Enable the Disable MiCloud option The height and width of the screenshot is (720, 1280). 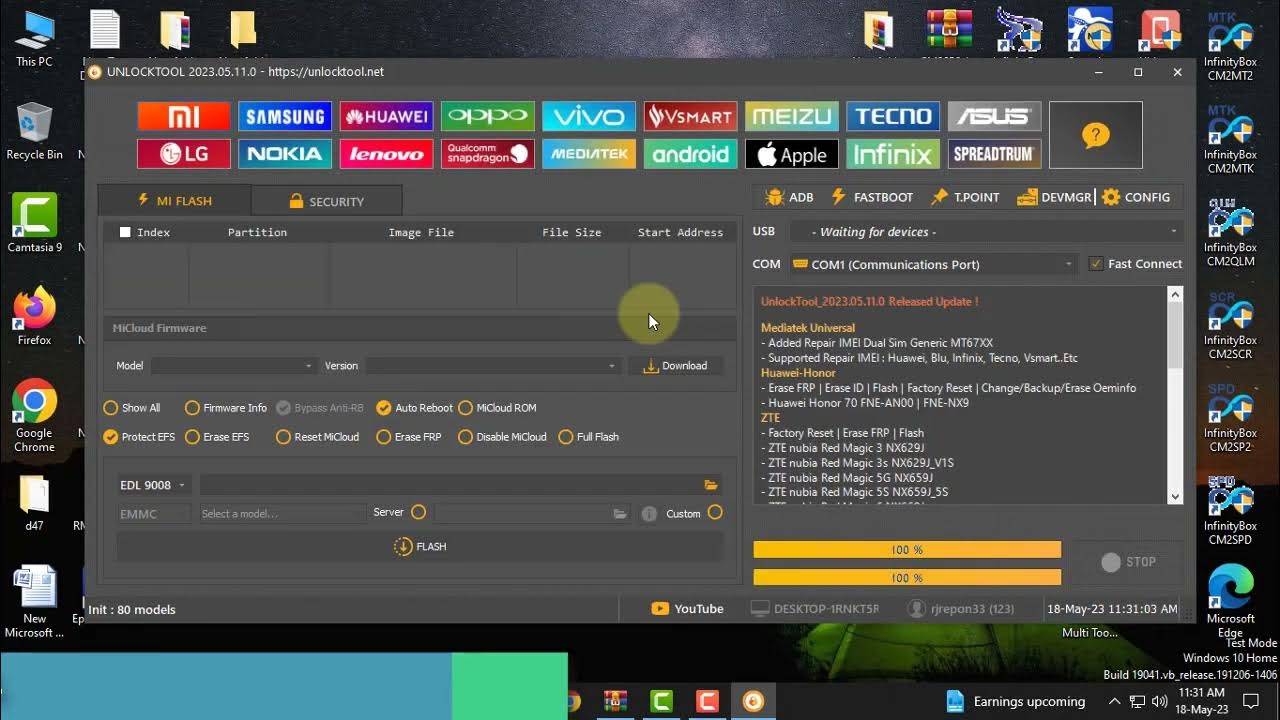click(502, 437)
